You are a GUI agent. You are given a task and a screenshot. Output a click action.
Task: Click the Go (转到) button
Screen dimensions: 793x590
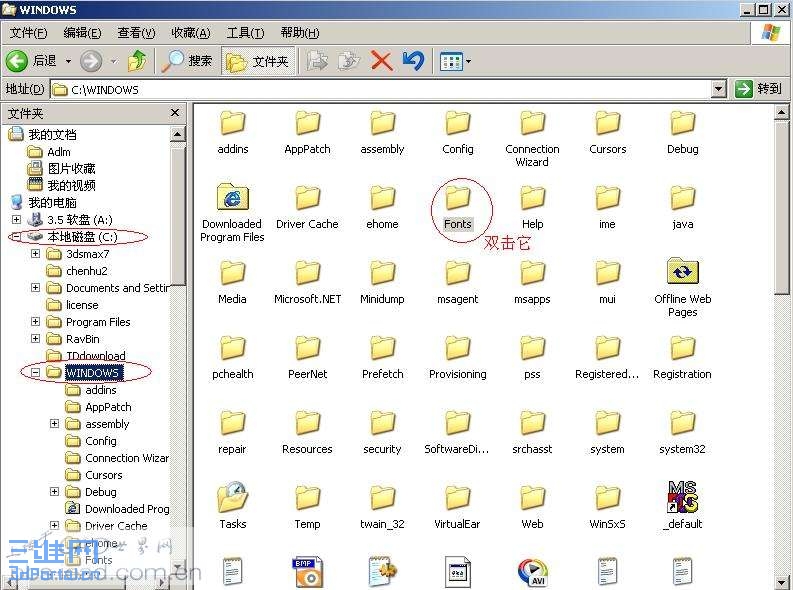758,89
